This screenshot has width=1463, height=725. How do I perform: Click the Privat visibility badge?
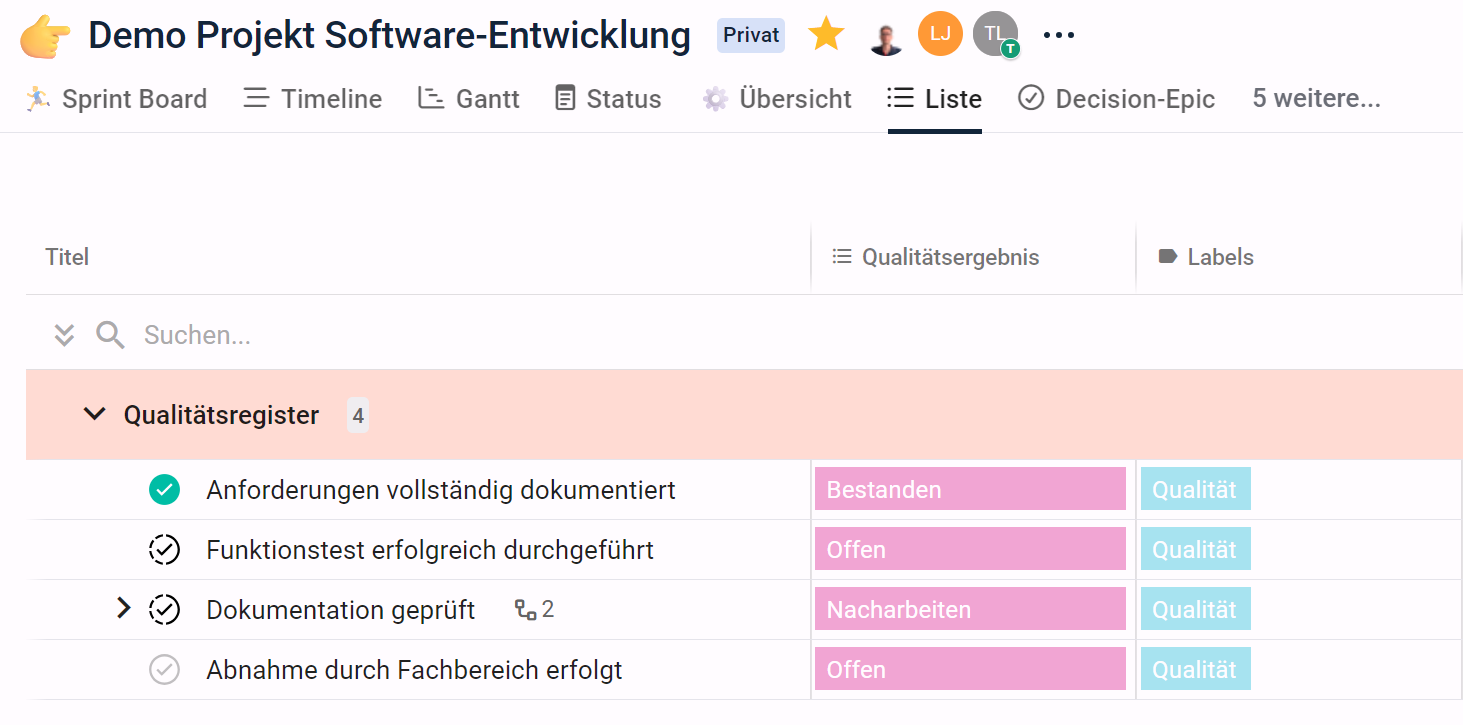(751, 36)
